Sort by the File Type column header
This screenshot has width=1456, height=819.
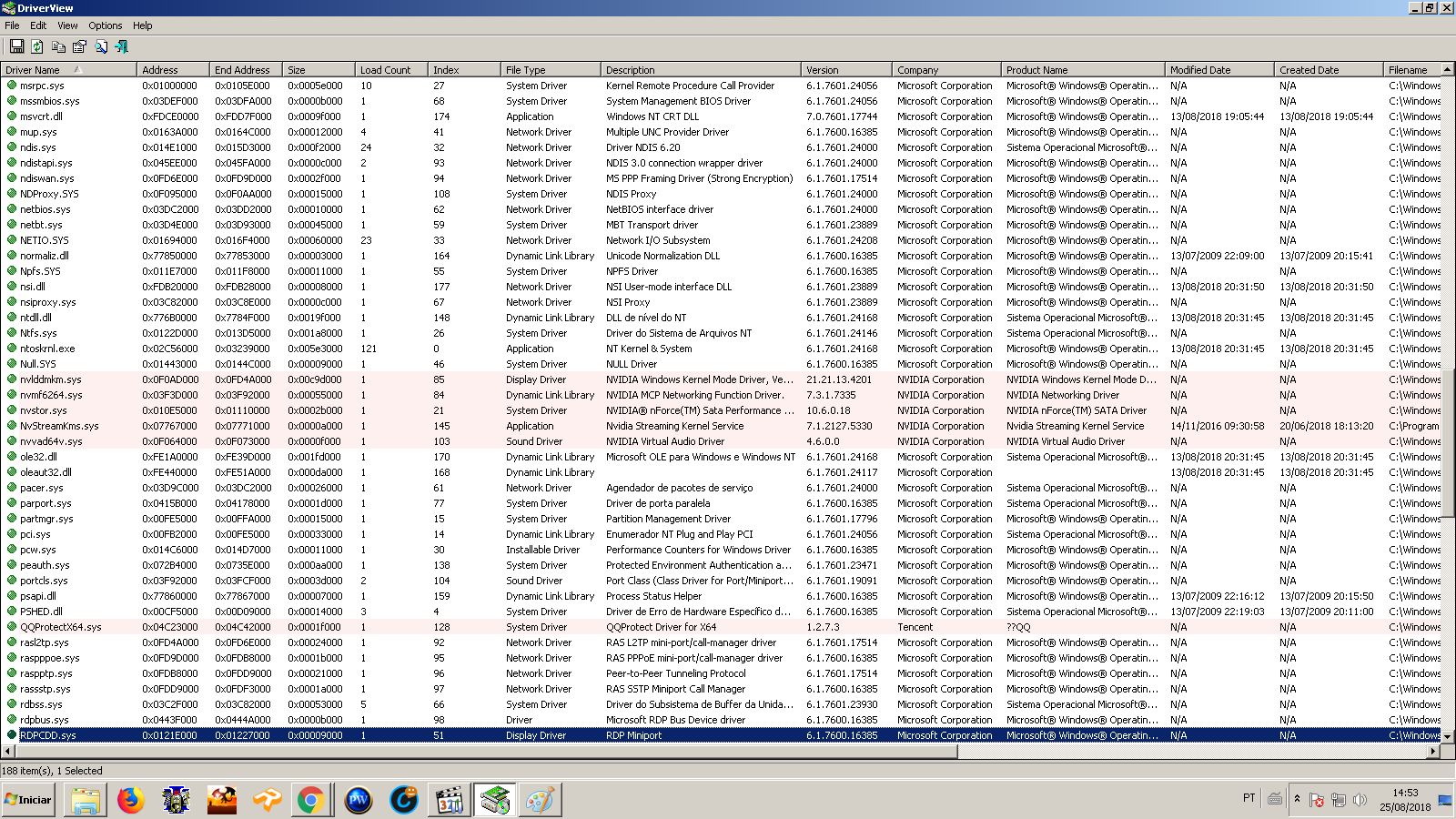point(551,70)
